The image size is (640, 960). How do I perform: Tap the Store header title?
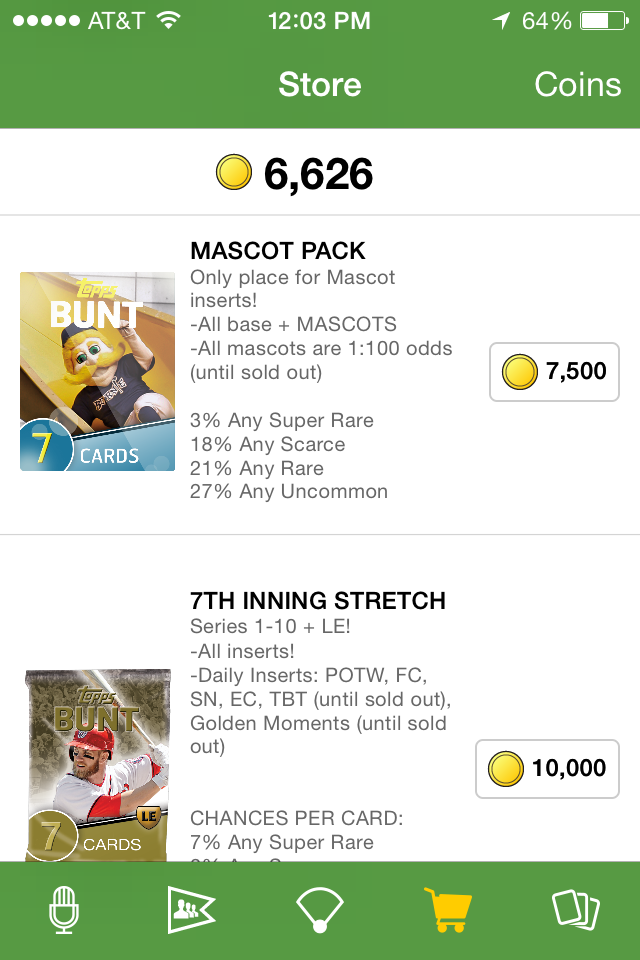(319, 85)
